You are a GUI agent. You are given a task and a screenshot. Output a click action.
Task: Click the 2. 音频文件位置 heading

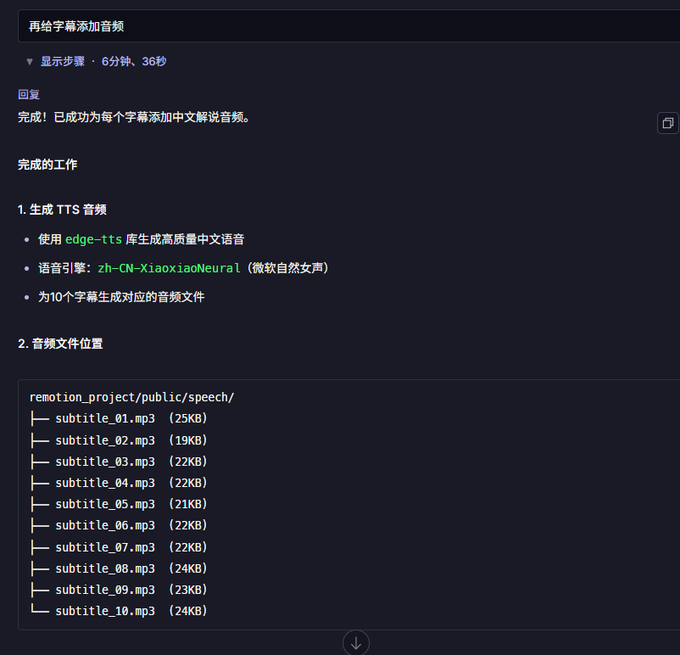click(x=60, y=344)
